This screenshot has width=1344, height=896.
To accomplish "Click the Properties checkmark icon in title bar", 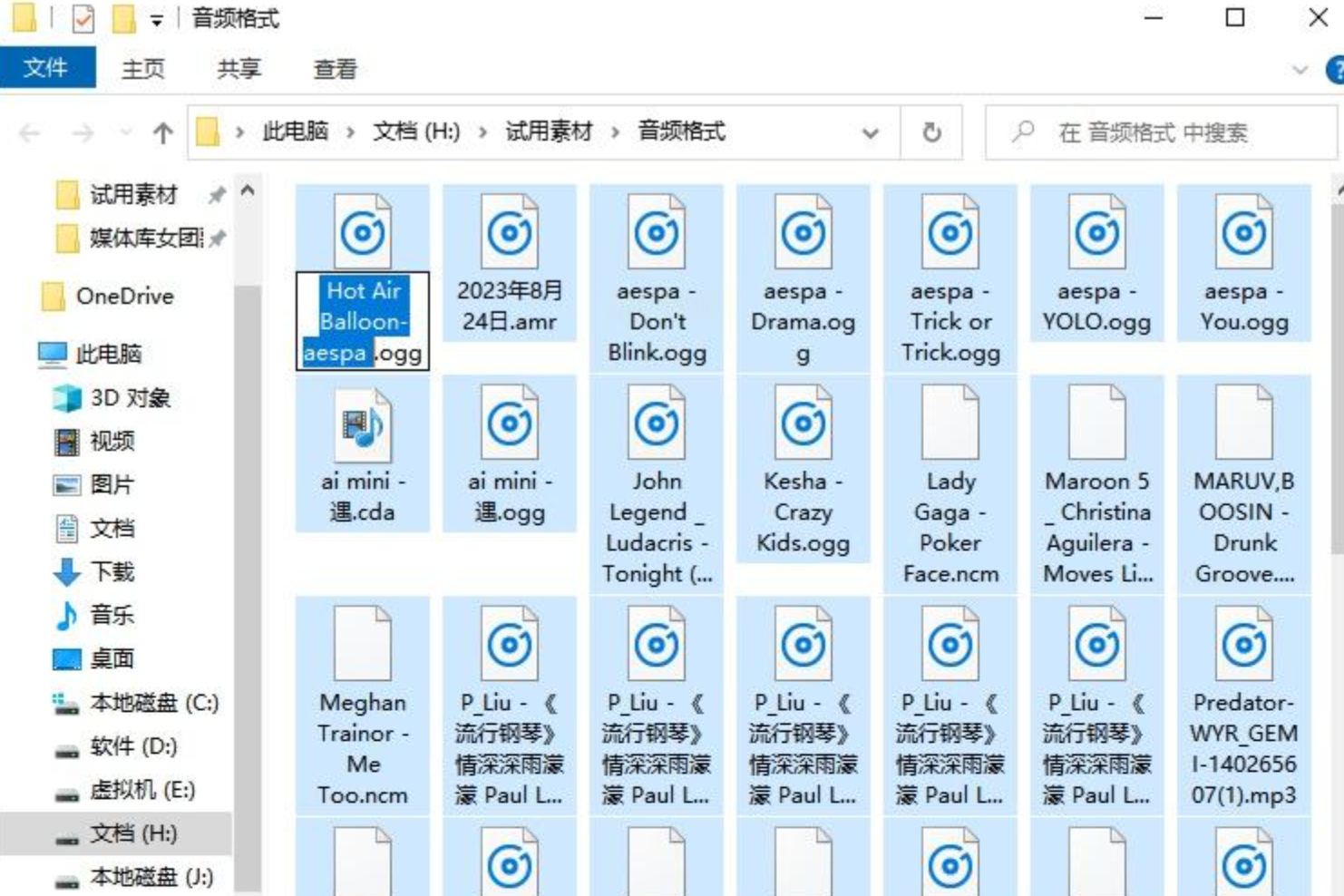I will coord(83,18).
